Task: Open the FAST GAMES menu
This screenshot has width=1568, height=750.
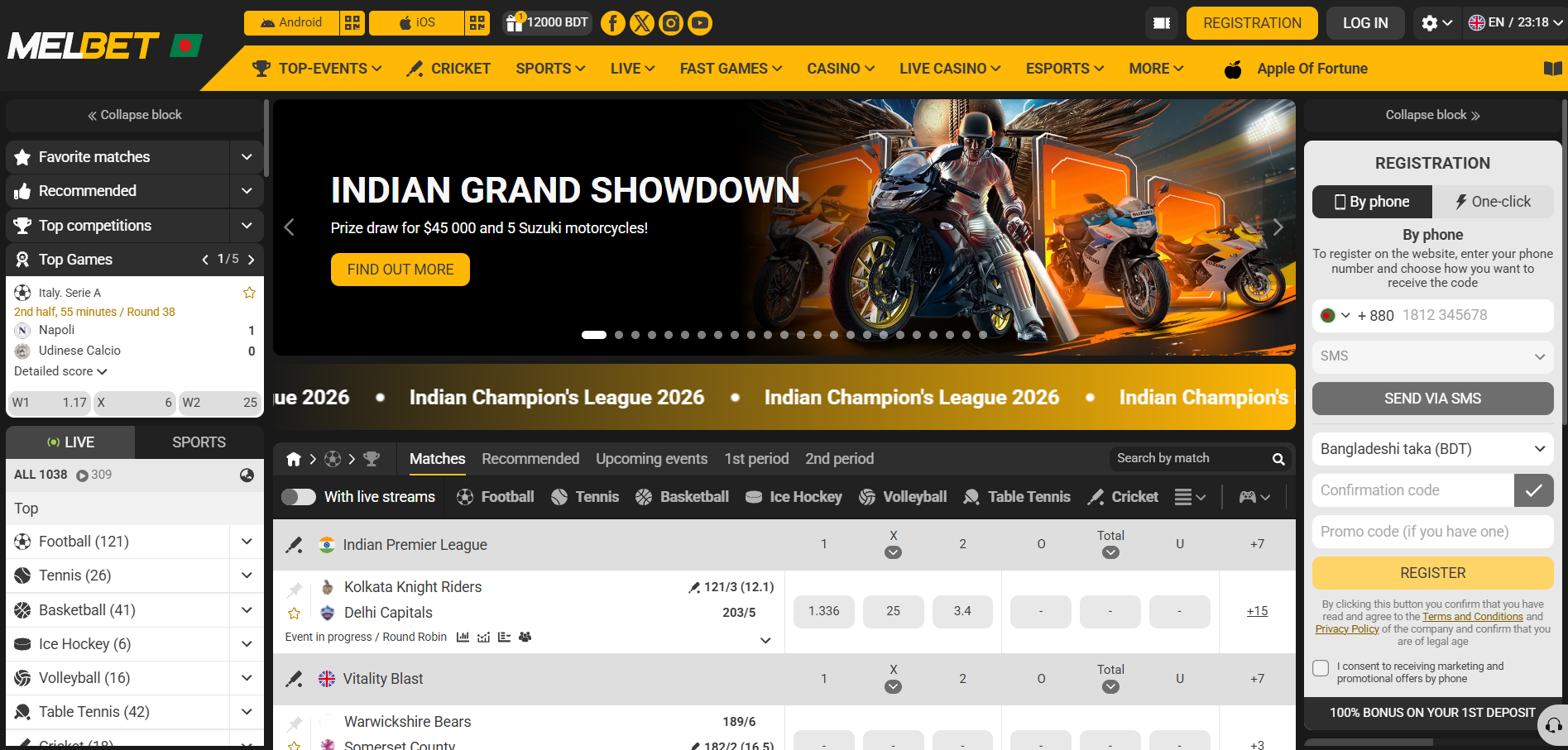Action: 731,69
